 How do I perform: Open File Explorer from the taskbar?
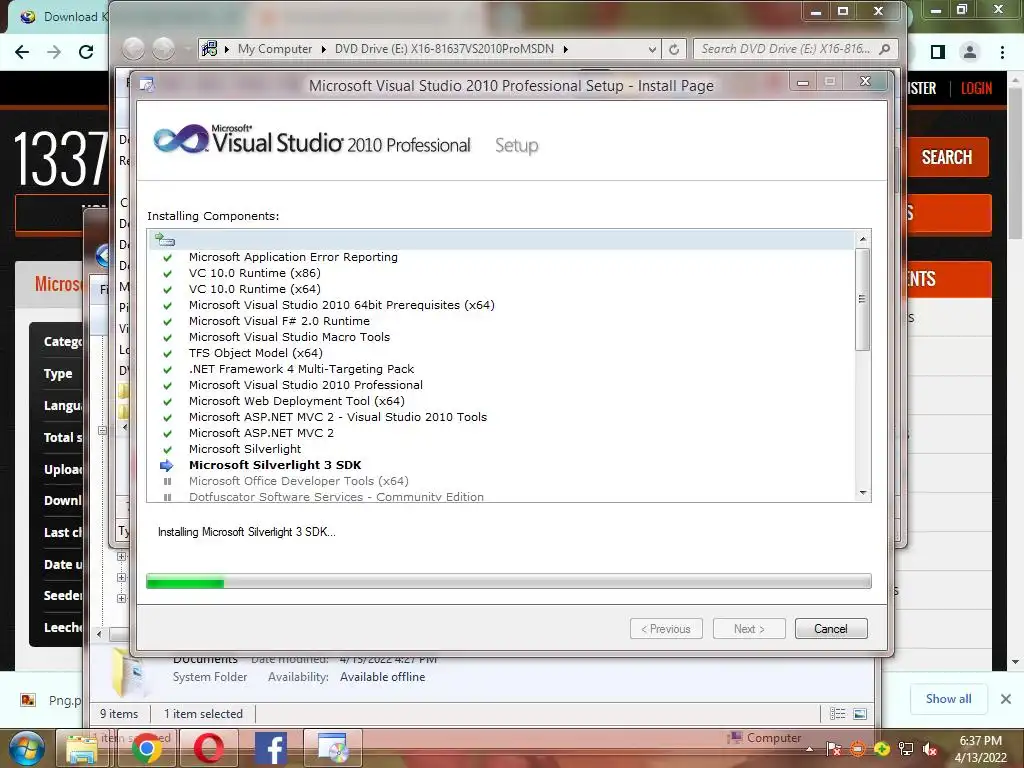[83, 748]
